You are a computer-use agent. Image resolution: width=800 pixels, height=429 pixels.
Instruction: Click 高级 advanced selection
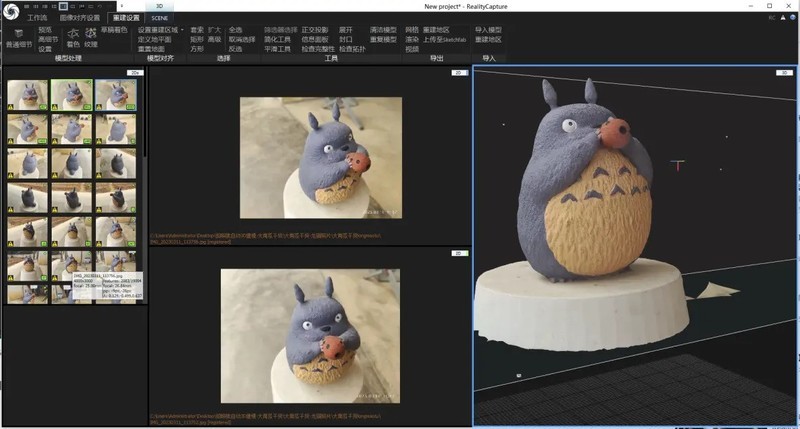(x=215, y=39)
